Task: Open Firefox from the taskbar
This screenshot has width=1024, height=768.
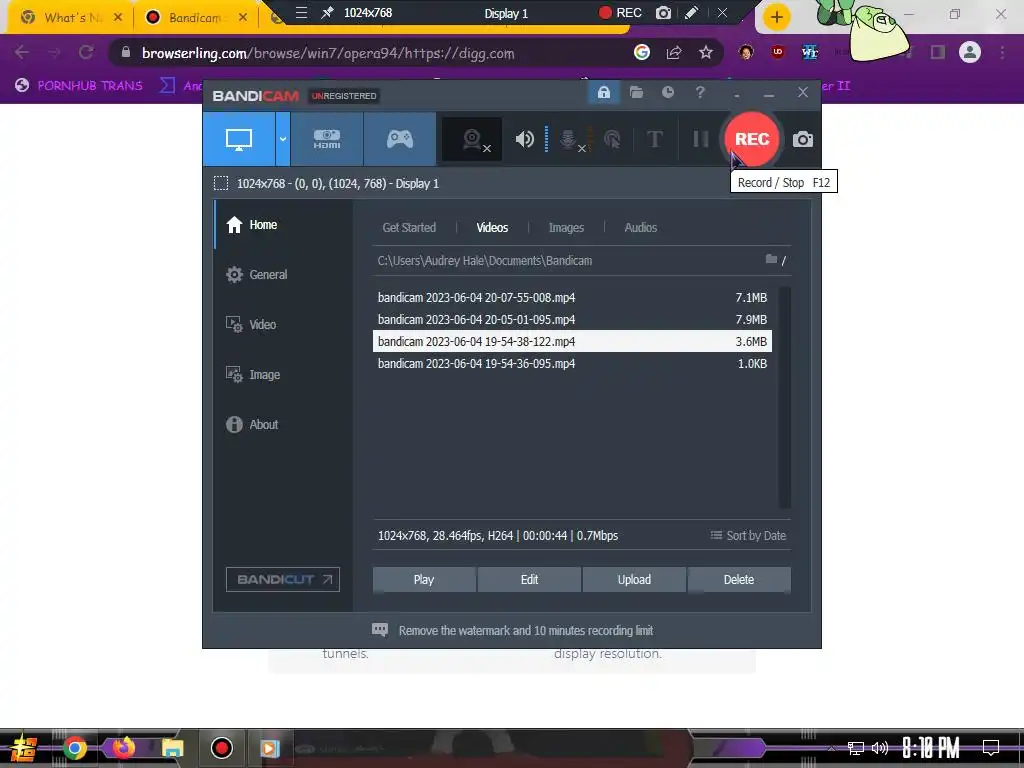Action: click(x=123, y=748)
